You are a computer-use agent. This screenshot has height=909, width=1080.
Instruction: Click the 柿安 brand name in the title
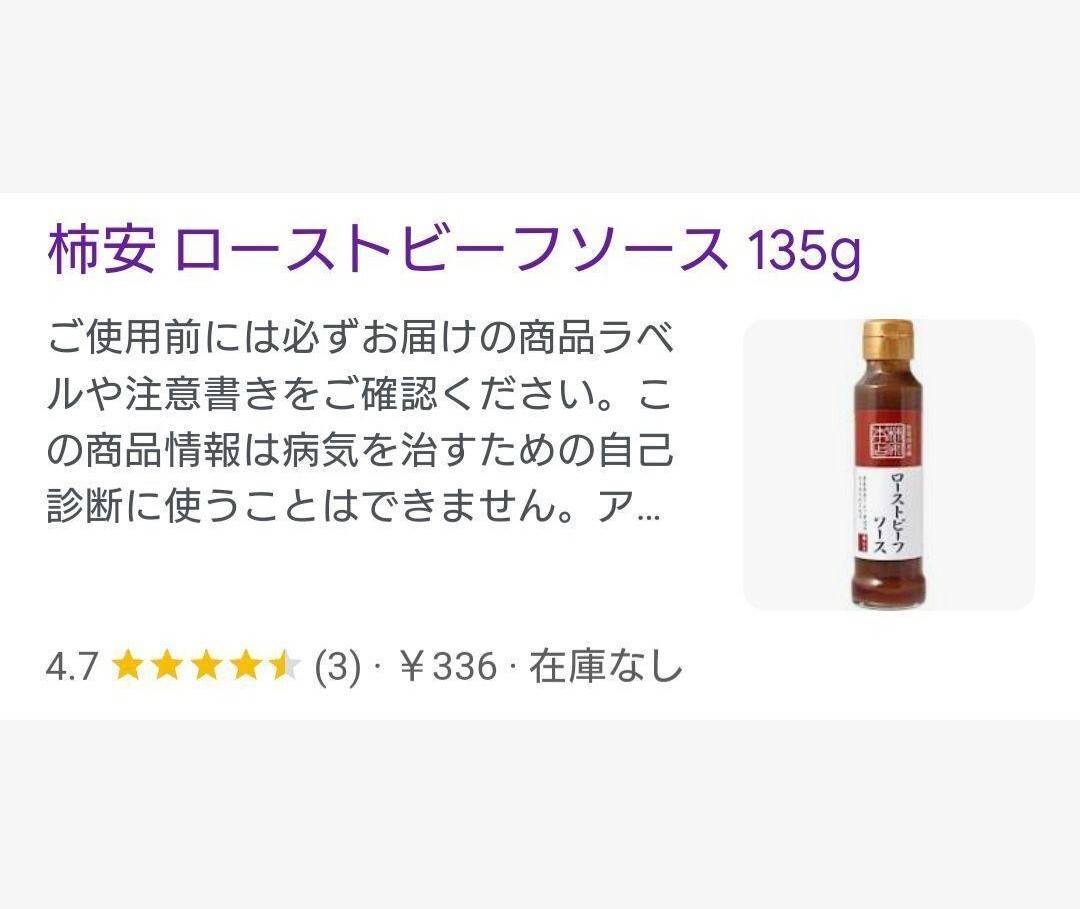pos(101,249)
